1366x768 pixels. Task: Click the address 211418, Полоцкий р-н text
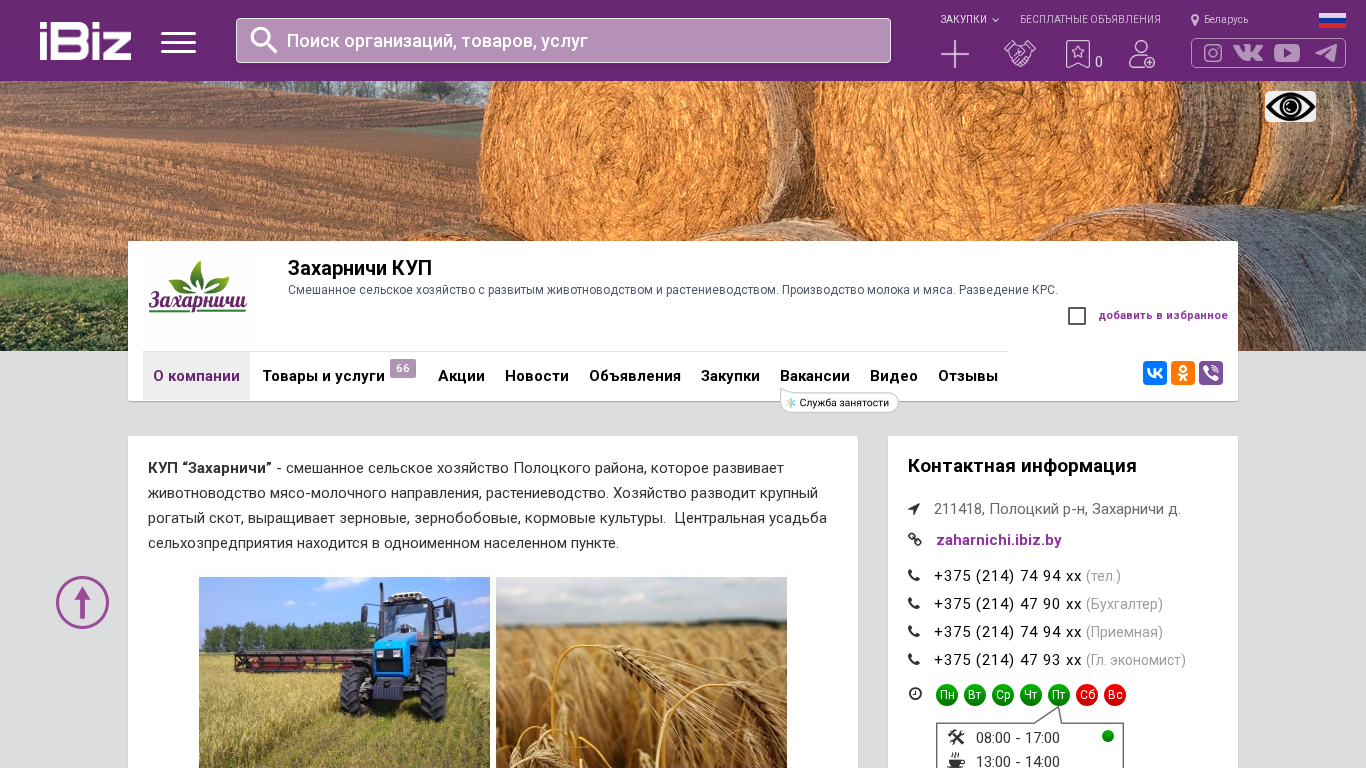pyautogui.click(x=1057, y=509)
